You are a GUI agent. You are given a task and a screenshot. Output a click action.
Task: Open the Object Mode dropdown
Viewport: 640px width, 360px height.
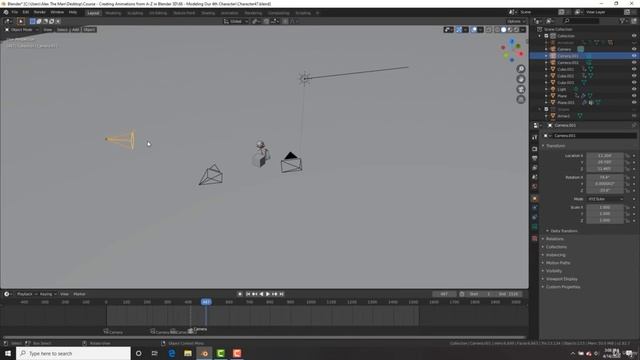tap(21, 30)
